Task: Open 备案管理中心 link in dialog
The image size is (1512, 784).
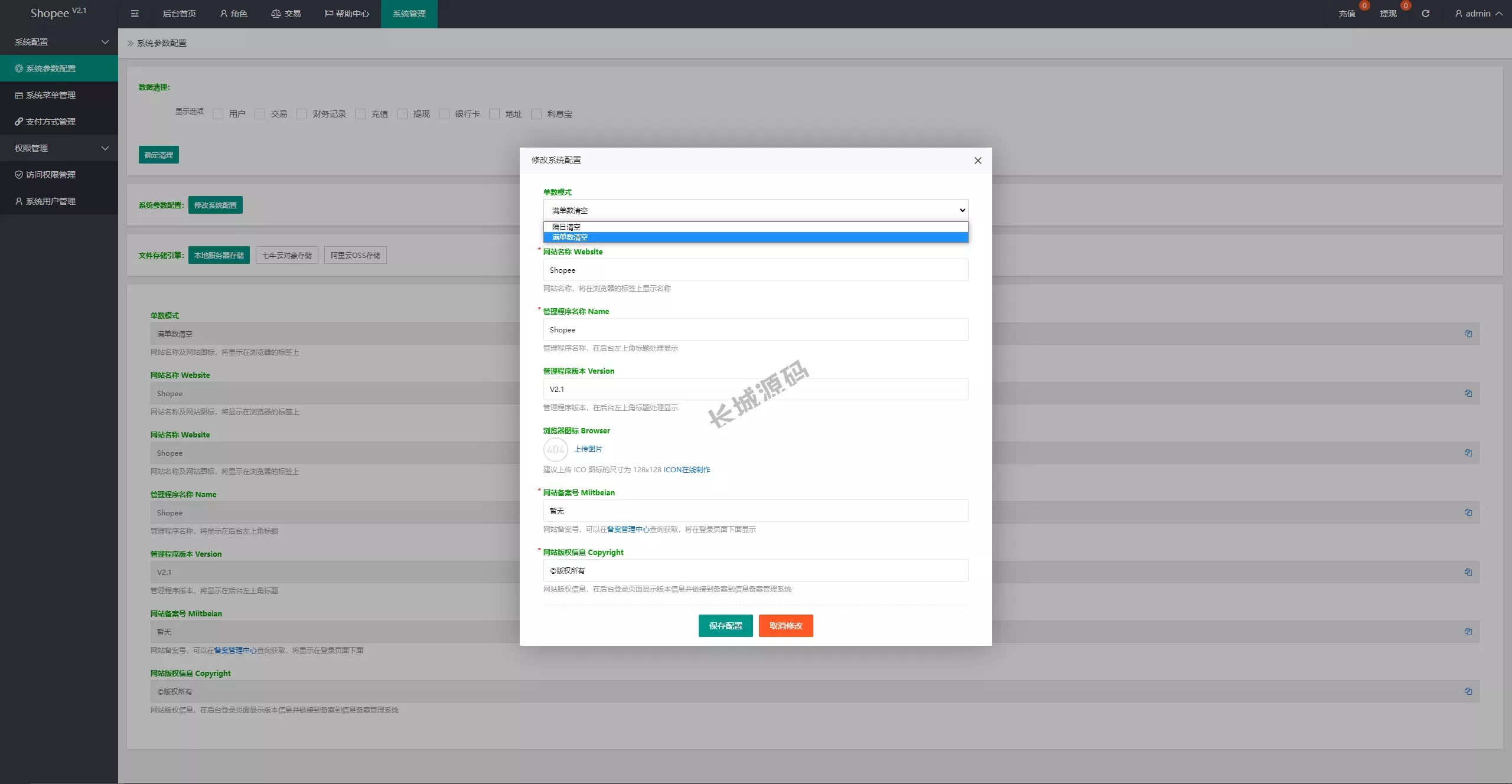Action: (628, 530)
